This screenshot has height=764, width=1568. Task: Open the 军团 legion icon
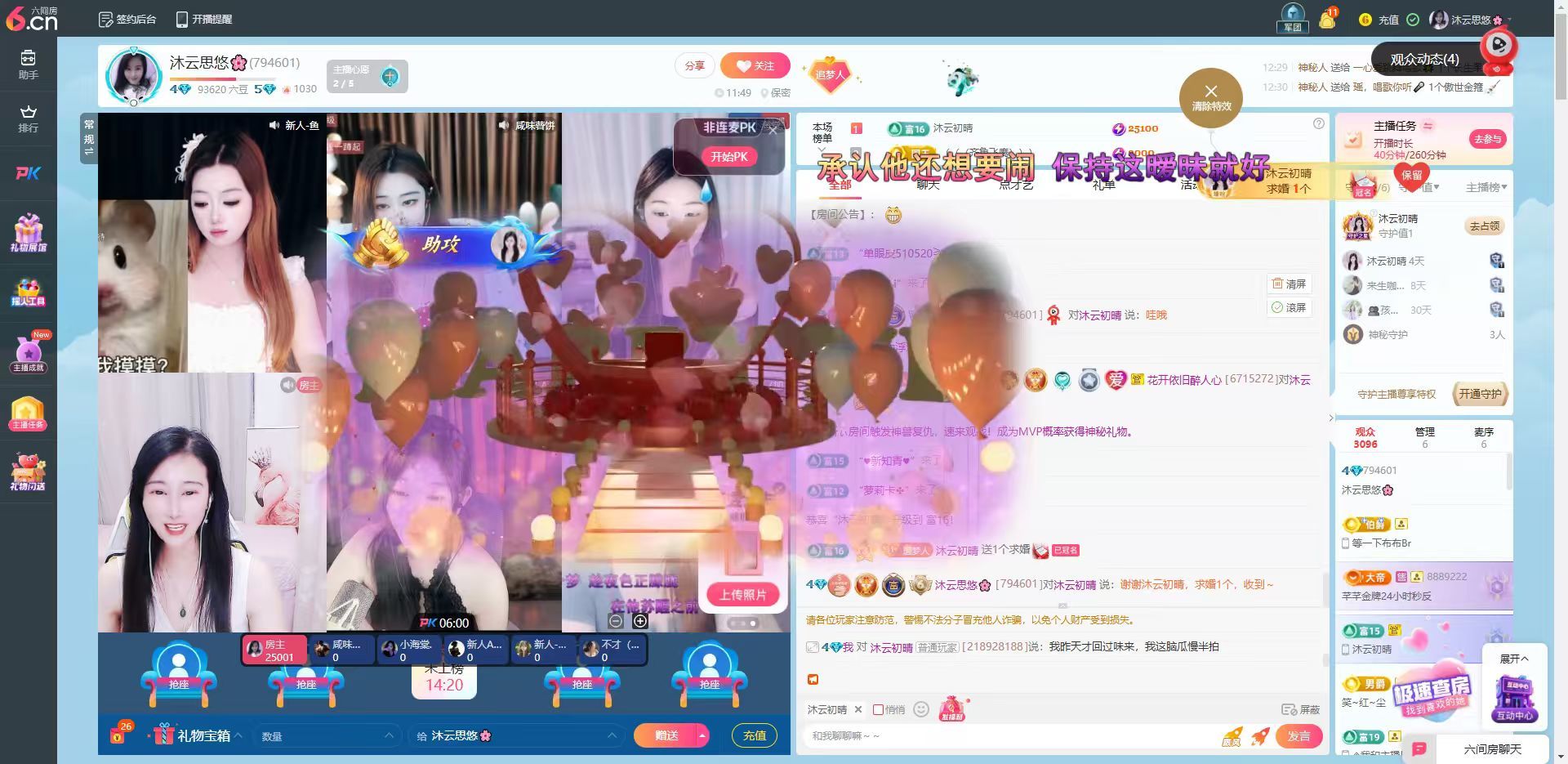point(1293,18)
